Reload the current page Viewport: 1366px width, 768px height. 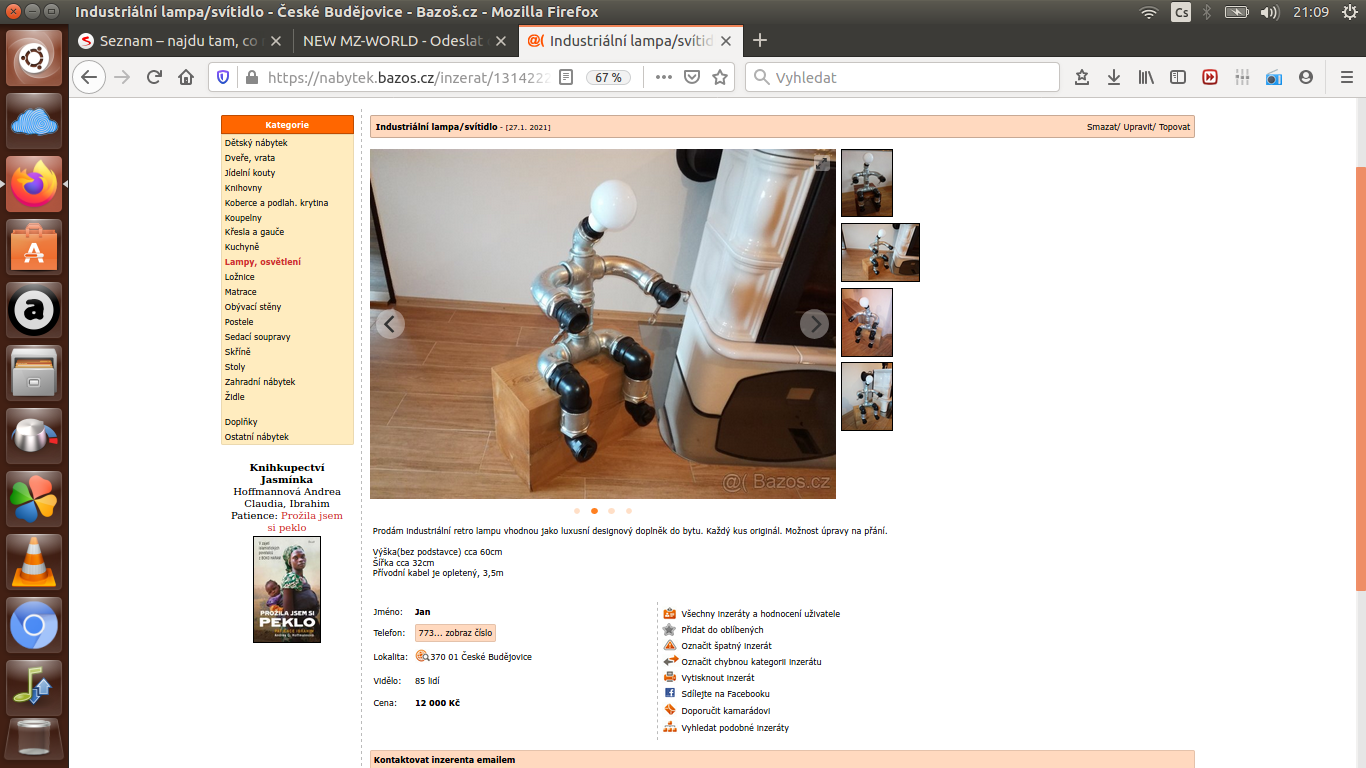pyautogui.click(x=154, y=77)
